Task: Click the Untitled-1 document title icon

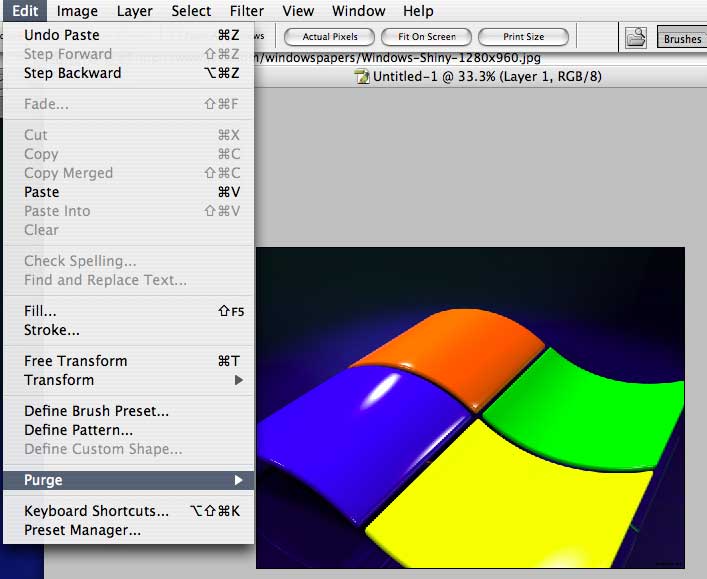Action: 362,77
